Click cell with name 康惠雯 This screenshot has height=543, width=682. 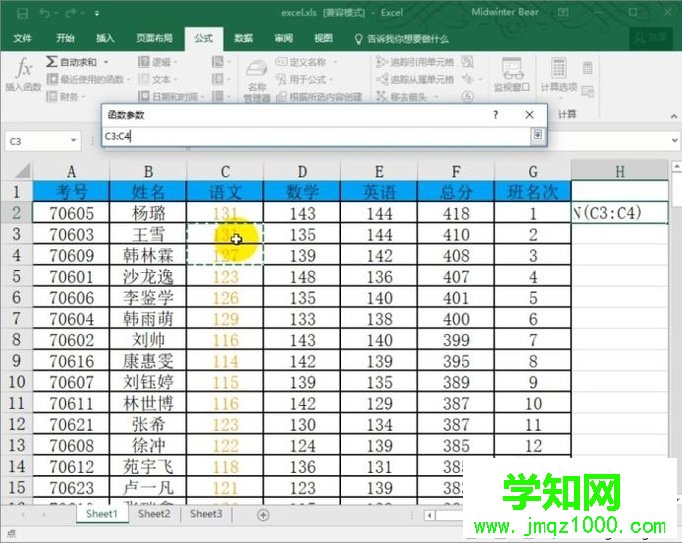[x=148, y=361]
